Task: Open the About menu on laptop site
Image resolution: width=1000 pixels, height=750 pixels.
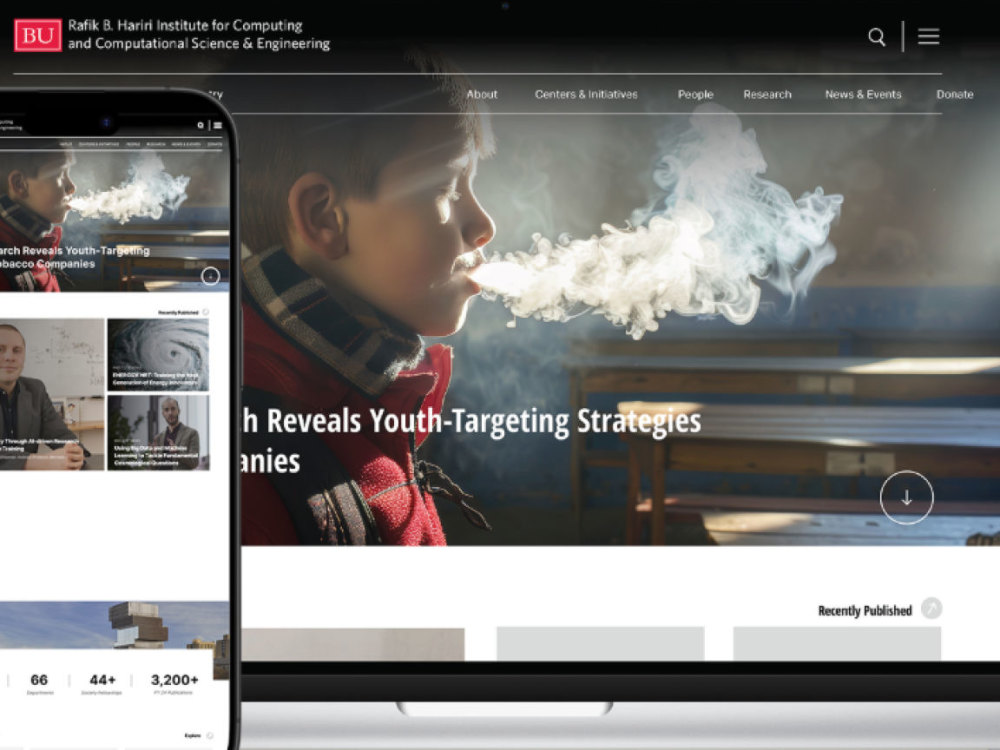Action: point(482,94)
